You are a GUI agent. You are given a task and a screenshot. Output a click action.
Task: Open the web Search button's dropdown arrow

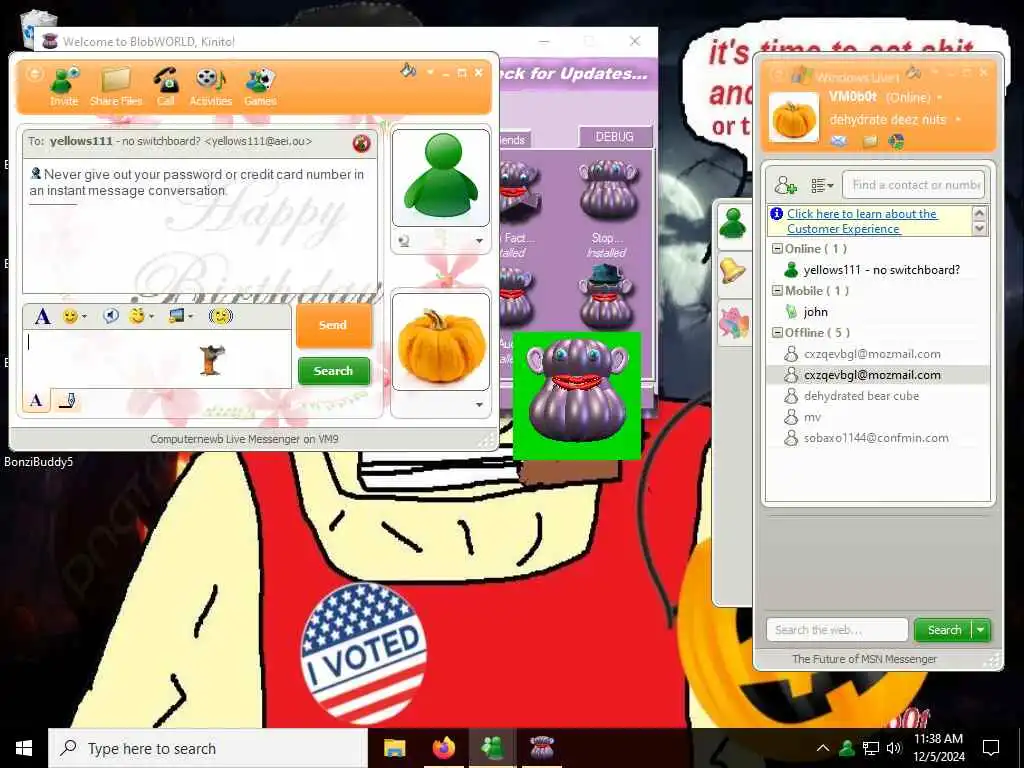click(981, 630)
